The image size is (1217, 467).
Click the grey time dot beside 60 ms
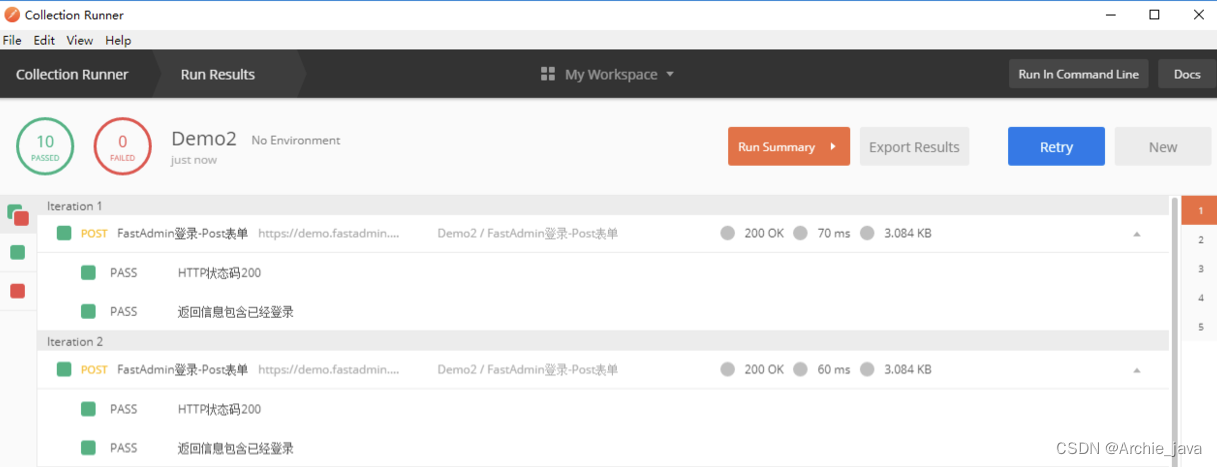coord(801,369)
